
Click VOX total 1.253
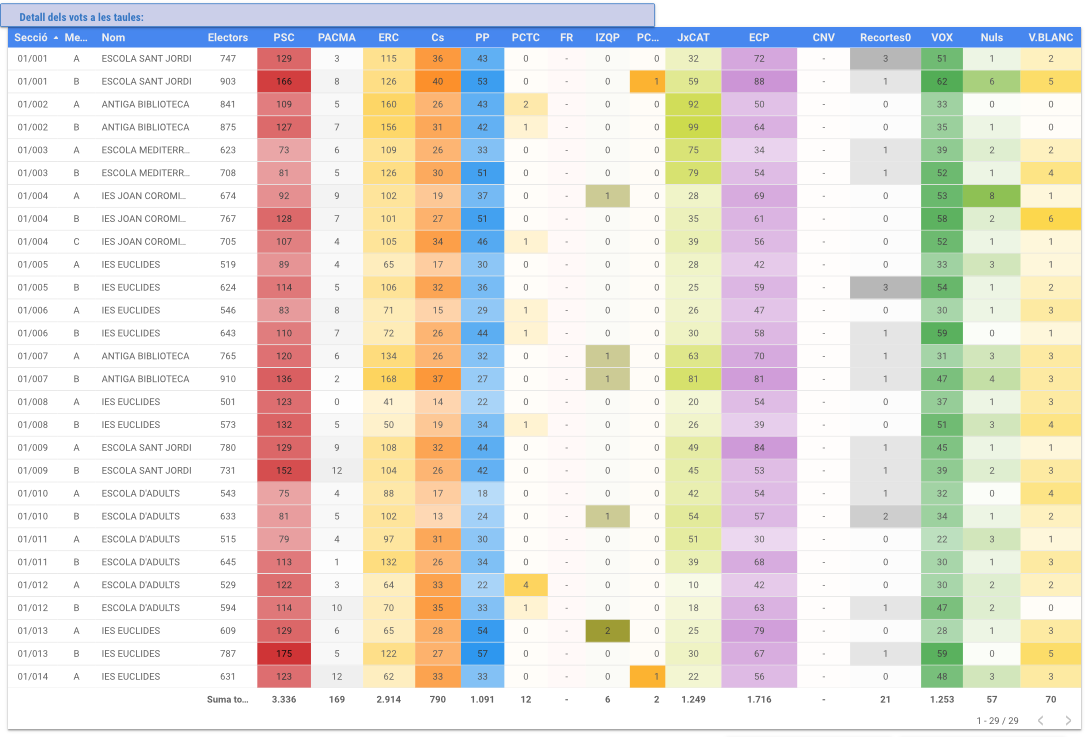click(x=942, y=699)
